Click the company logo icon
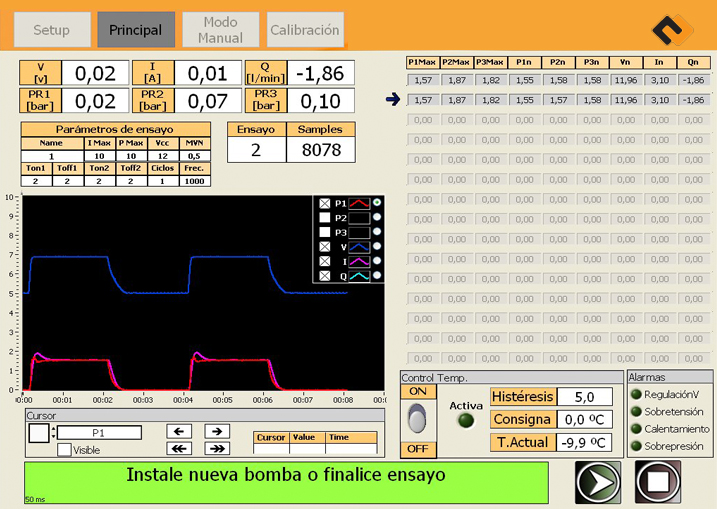The image size is (717, 509). 672,30
